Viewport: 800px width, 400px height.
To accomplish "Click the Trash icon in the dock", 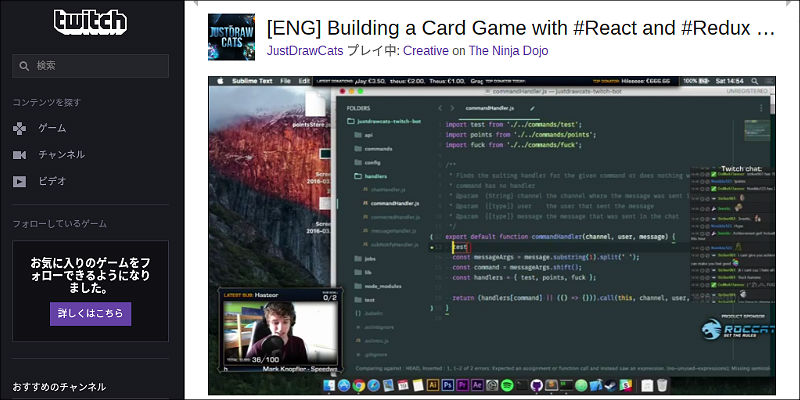I will (x=662, y=385).
